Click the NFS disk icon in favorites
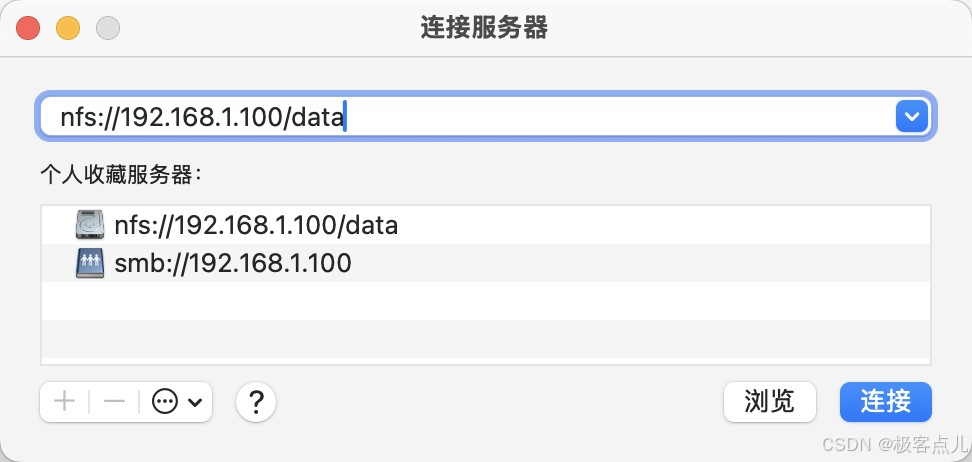Screen dimensions: 972x462 point(90,225)
